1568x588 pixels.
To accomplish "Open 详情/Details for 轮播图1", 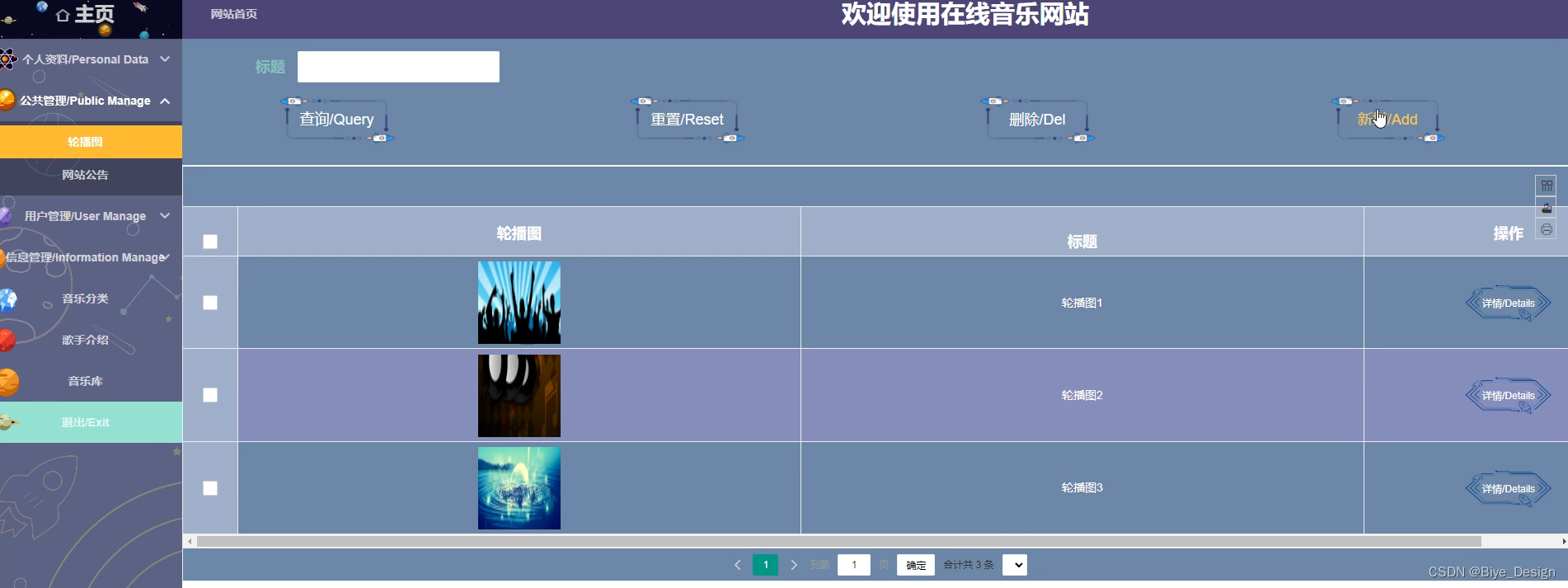I will point(1509,303).
